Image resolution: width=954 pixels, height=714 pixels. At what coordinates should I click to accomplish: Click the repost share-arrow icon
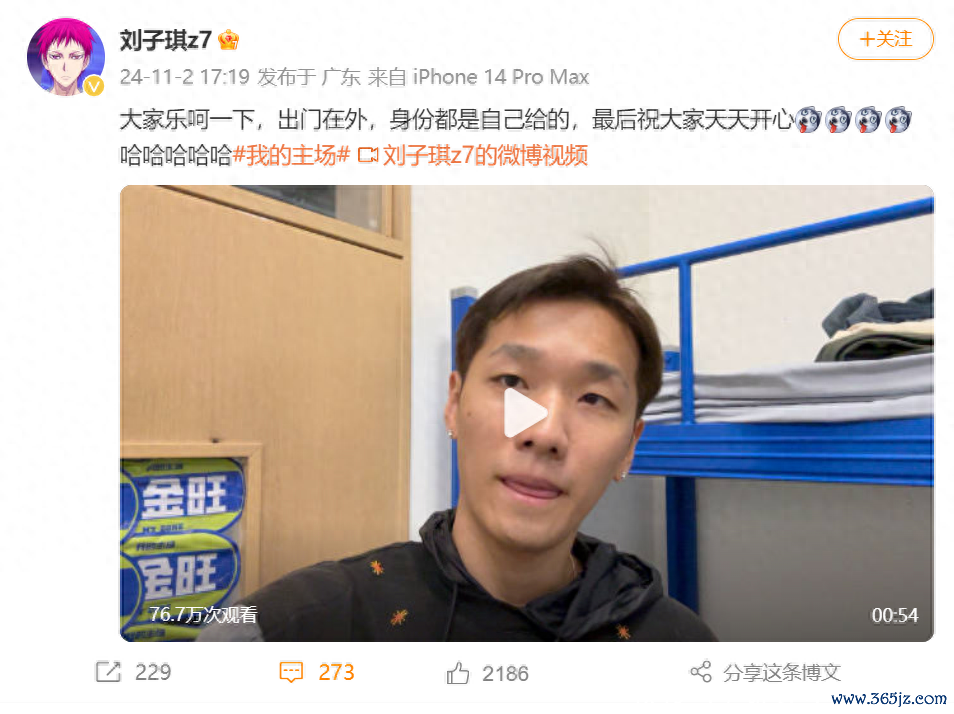point(108,672)
